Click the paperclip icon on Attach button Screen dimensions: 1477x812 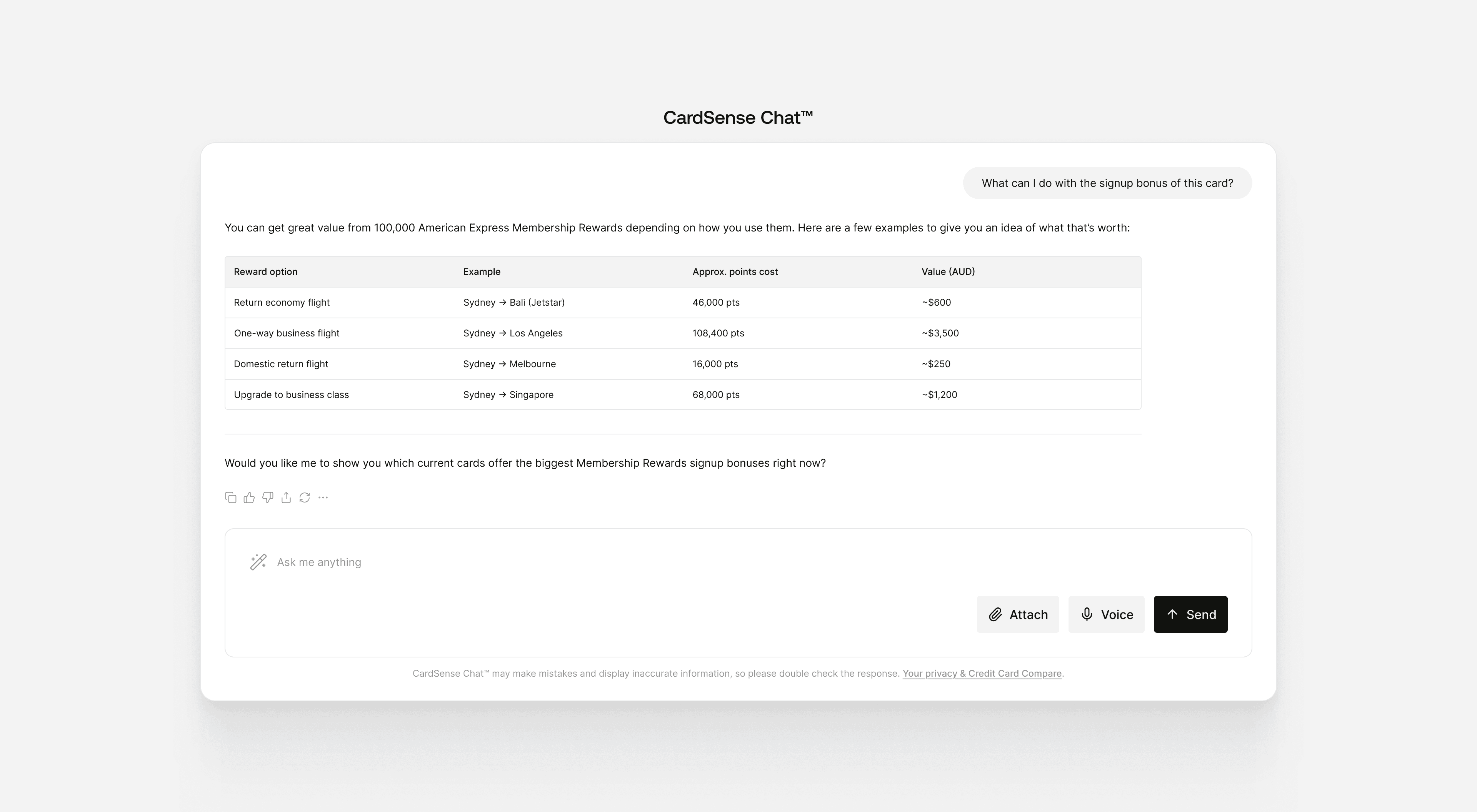point(995,614)
